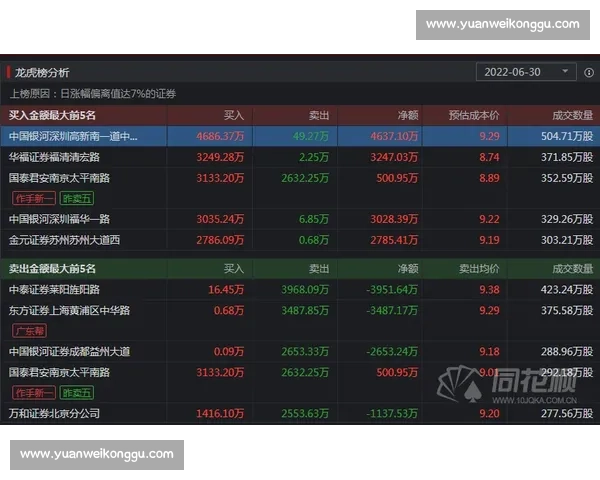600x480 pixels.
Task: Click volume value 504.71万股
Action: point(567,136)
